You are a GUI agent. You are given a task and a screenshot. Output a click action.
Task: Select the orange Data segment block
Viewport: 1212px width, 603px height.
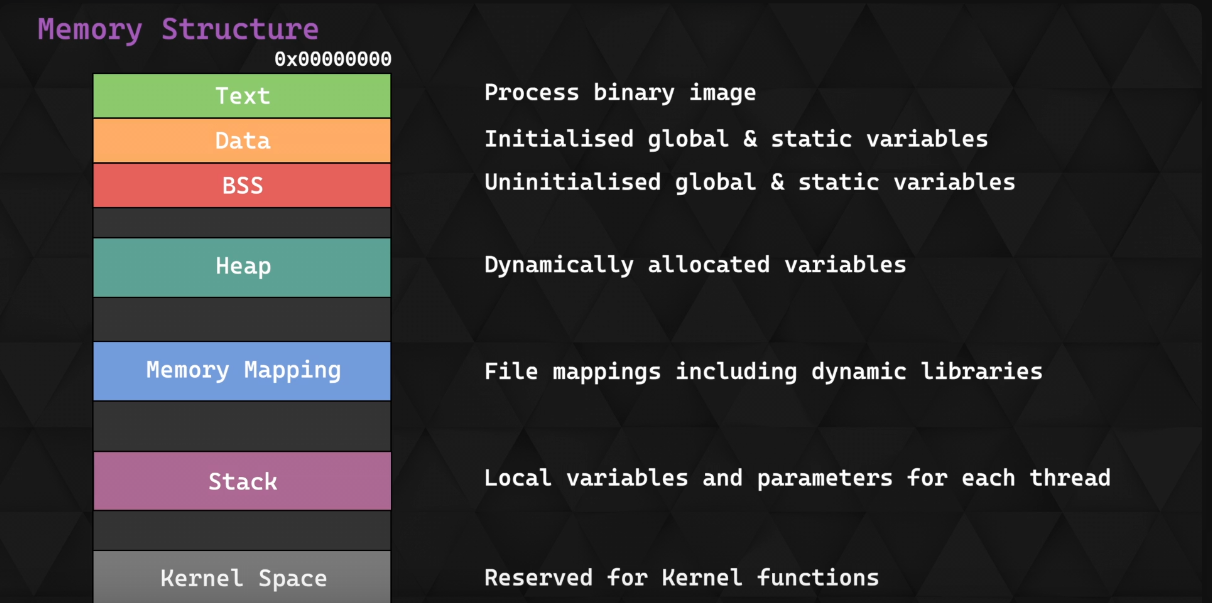(242, 141)
